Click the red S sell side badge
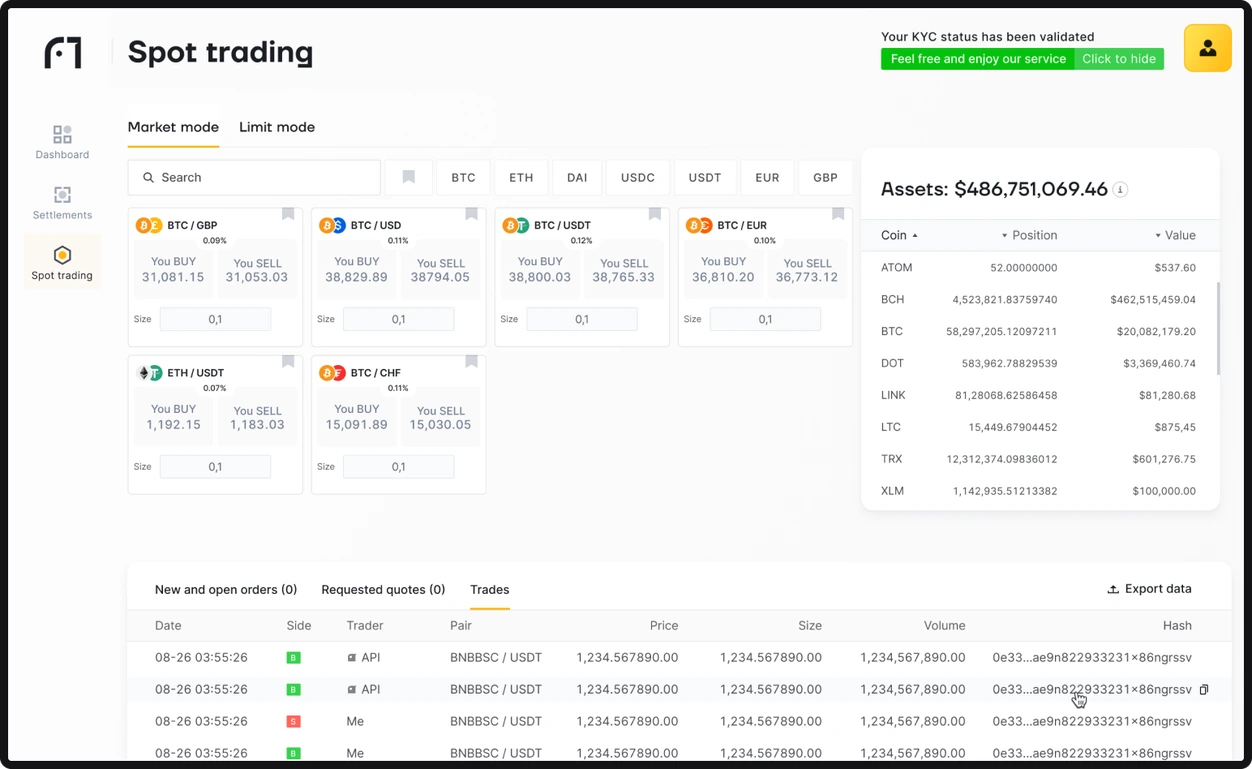 point(293,721)
